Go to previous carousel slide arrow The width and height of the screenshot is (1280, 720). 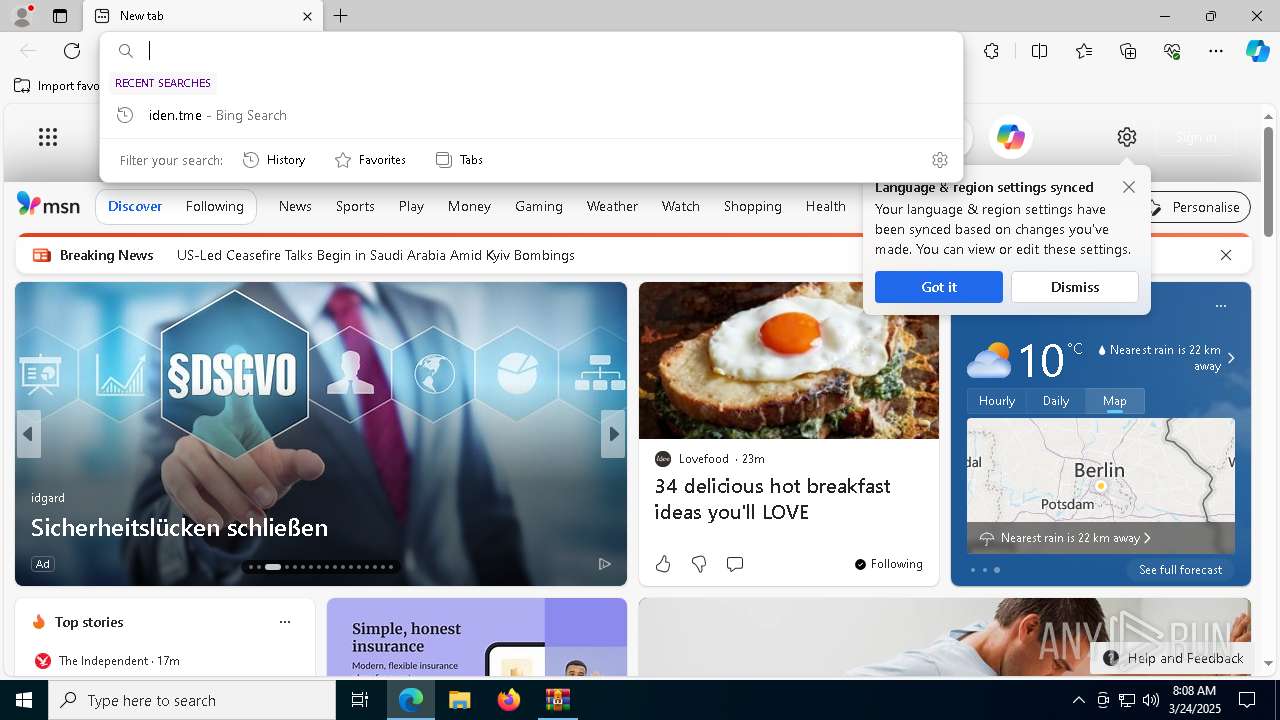(x=28, y=434)
